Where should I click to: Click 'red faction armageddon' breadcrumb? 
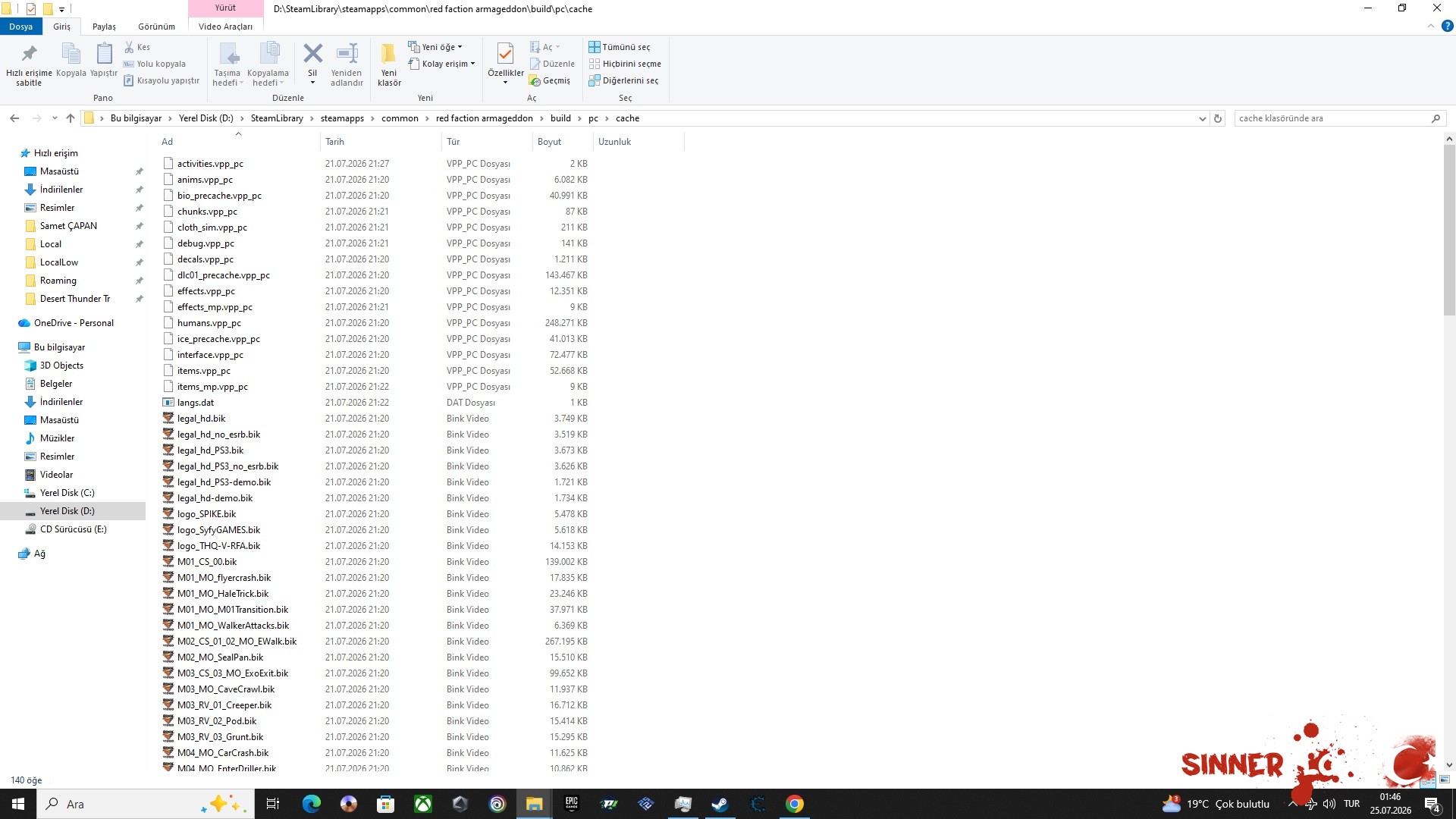(x=484, y=118)
